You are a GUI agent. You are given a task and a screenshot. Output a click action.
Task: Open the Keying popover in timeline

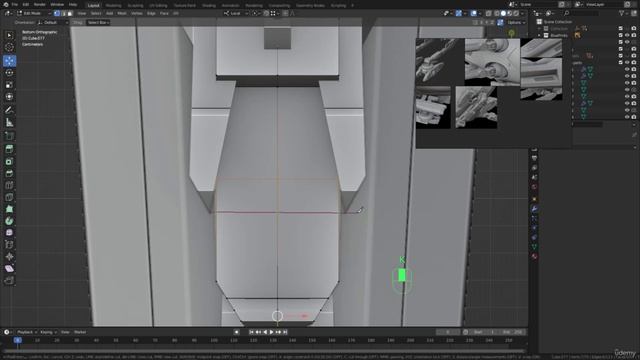tap(48, 332)
